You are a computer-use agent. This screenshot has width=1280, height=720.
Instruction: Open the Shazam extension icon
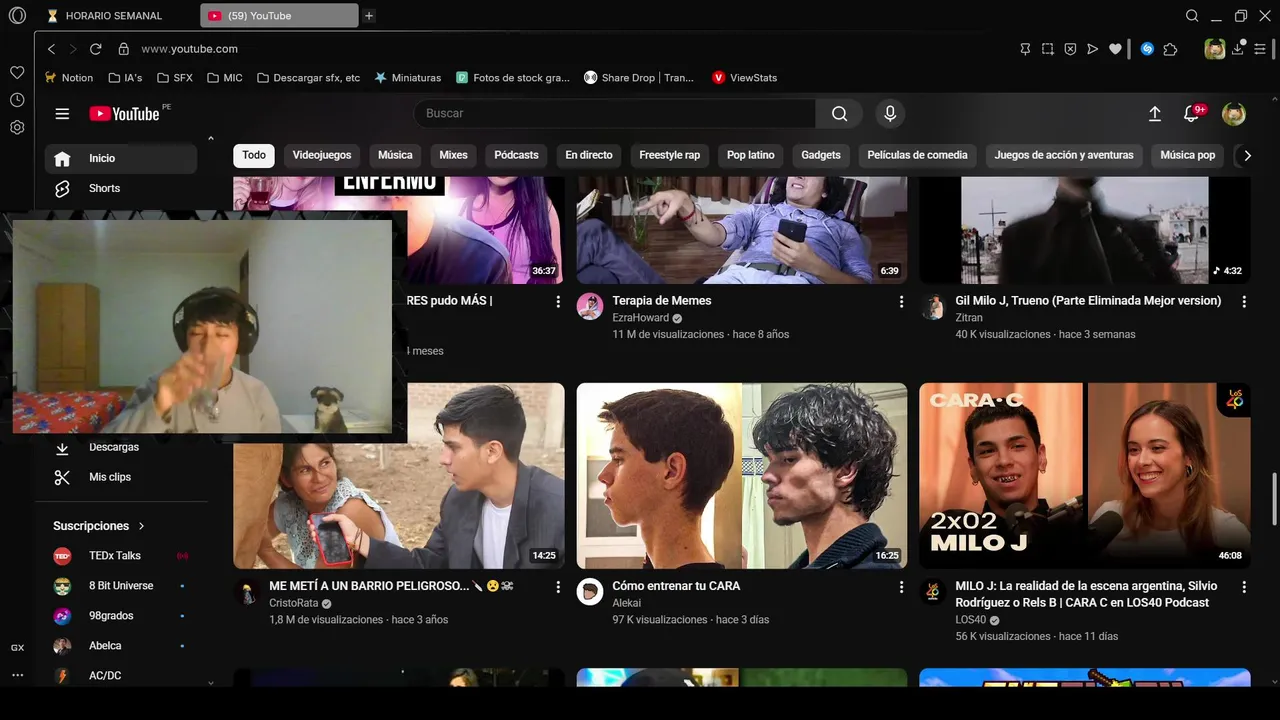1147,48
